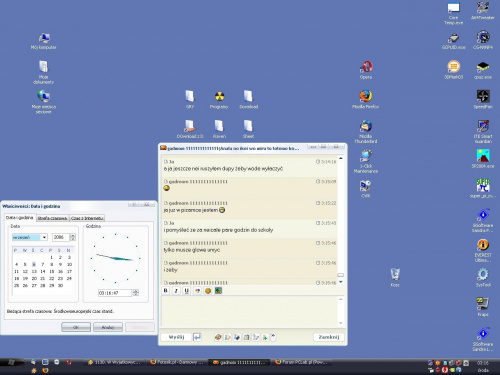The width and height of the screenshot is (500, 375).
Task: Select the Kosz recycle bin icon
Action: pyautogui.click(x=395, y=277)
